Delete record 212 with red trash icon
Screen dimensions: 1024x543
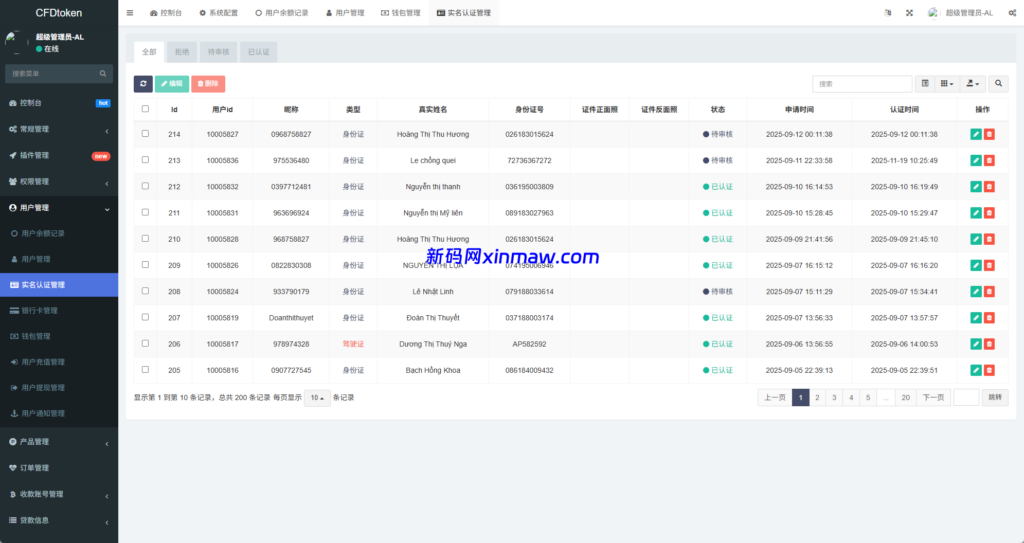pos(989,186)
